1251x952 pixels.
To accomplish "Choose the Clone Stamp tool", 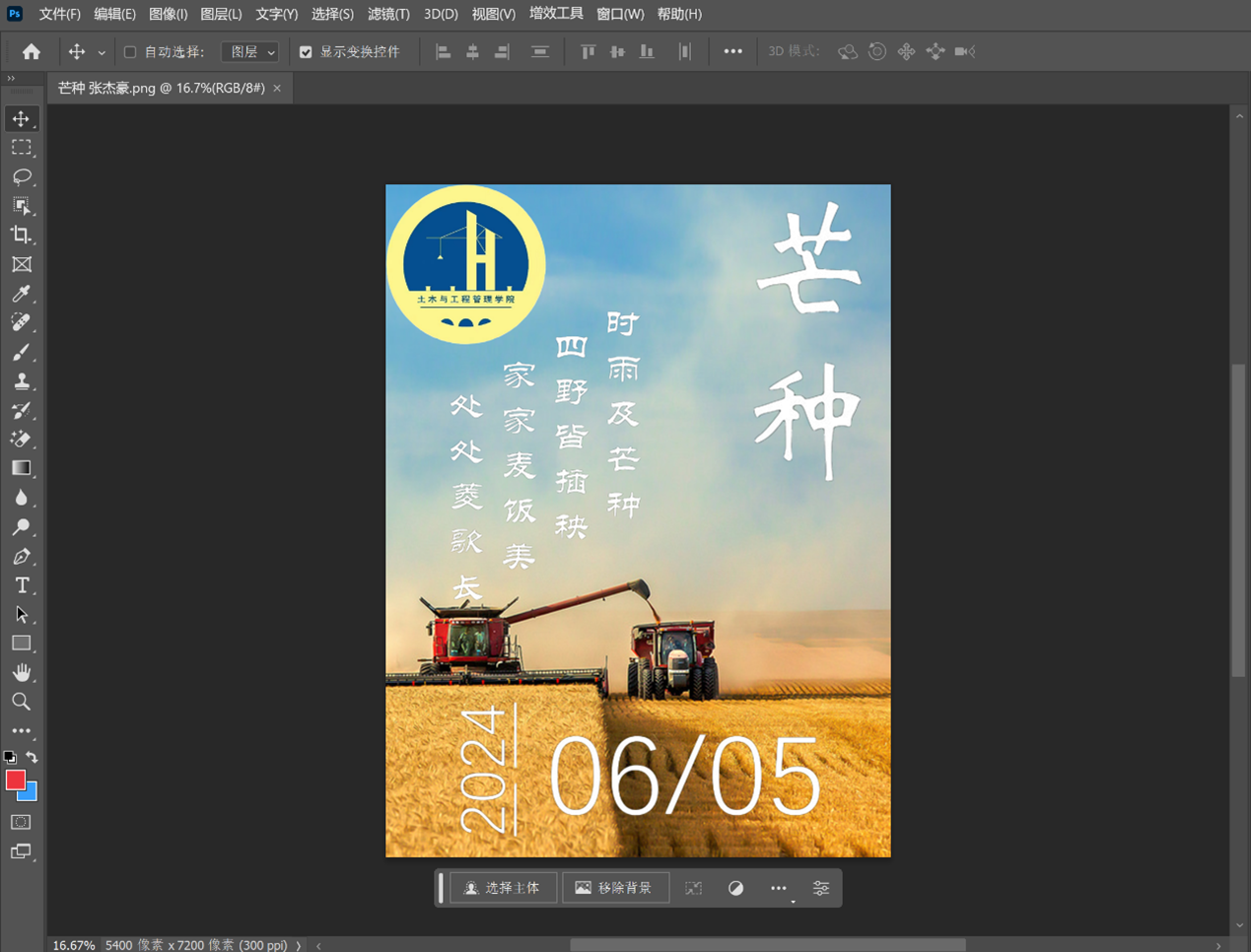I will [21, 381].
